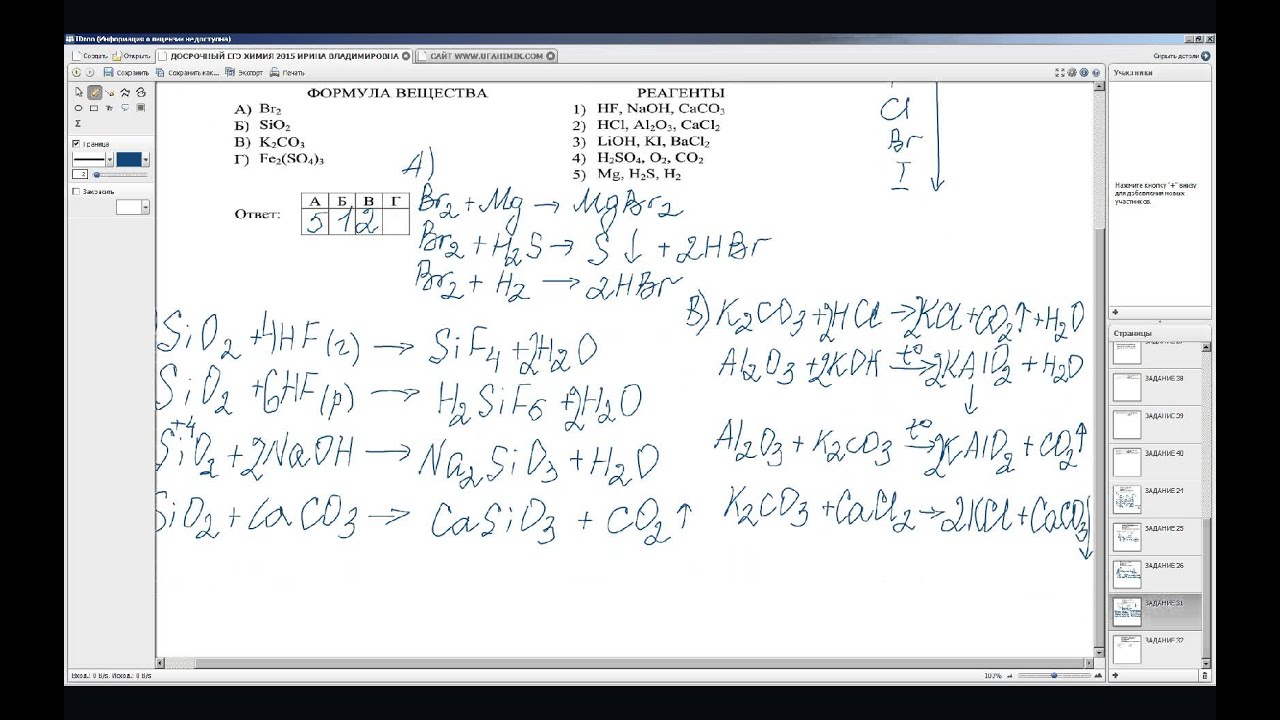Select the arrow pointer tool

click(79, 92)
